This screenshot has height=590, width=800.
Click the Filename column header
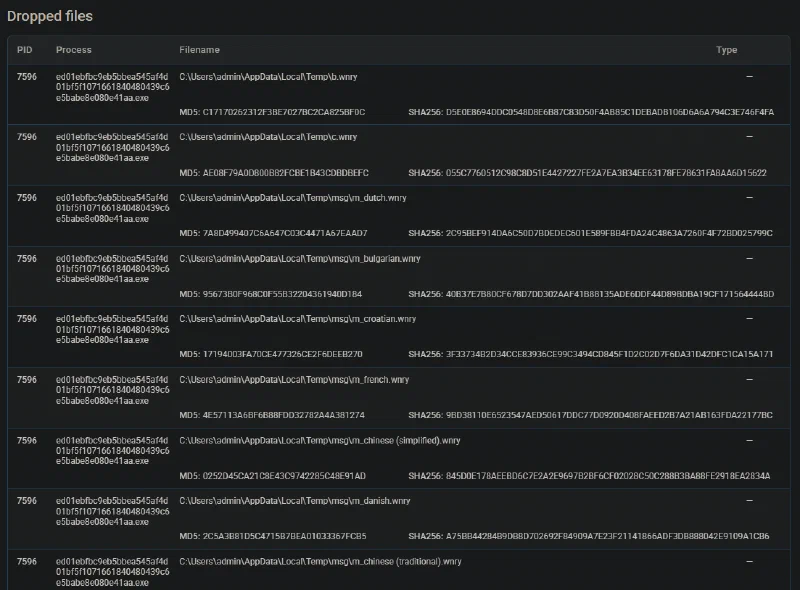(199, 50)
